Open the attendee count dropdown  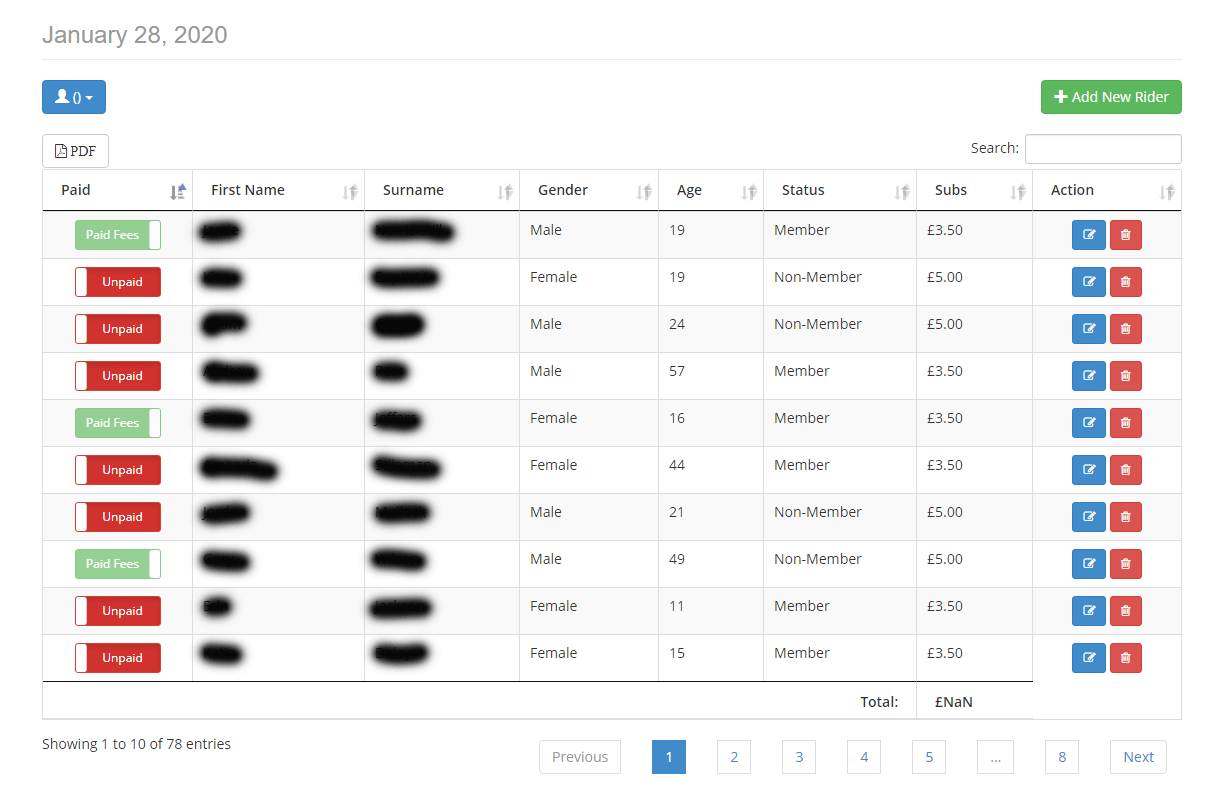pos(73,97)
